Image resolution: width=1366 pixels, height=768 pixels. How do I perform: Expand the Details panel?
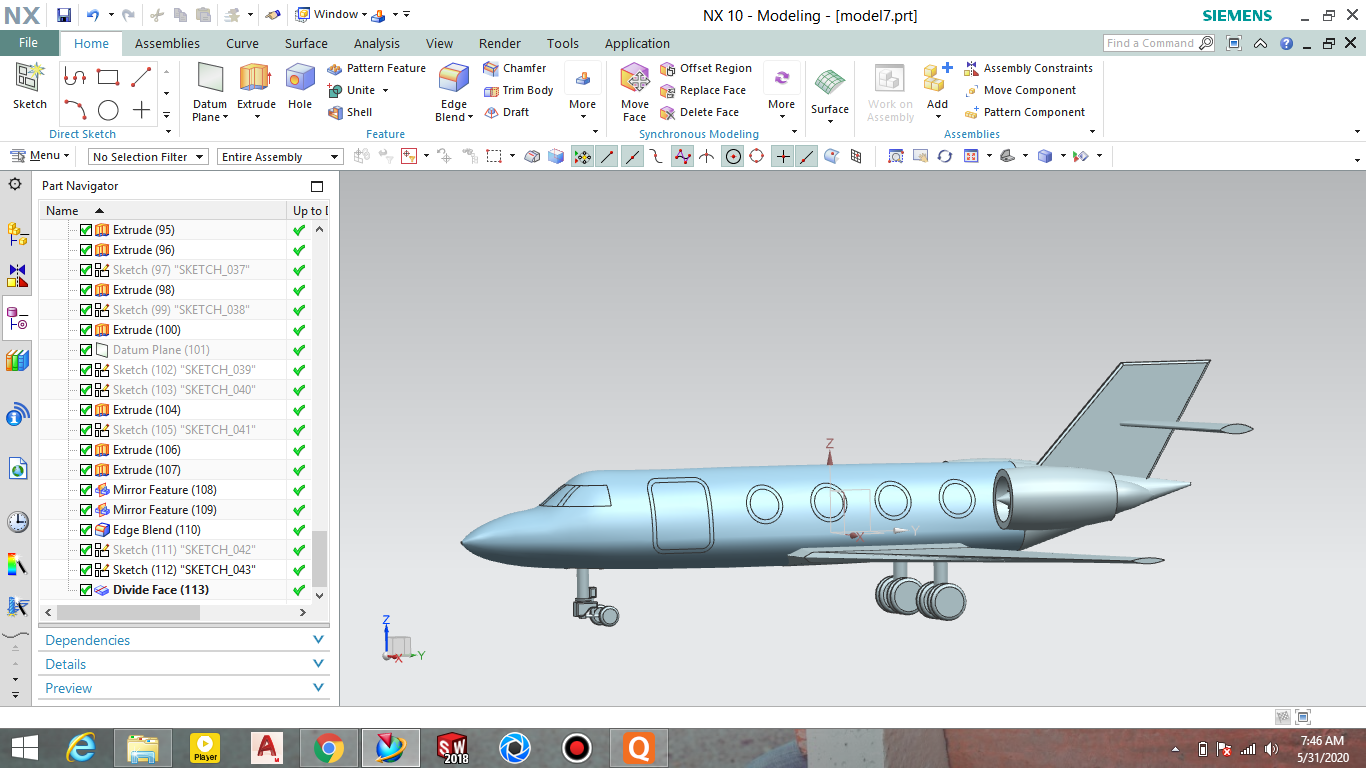pyautogui.click(x=185, y=664)
